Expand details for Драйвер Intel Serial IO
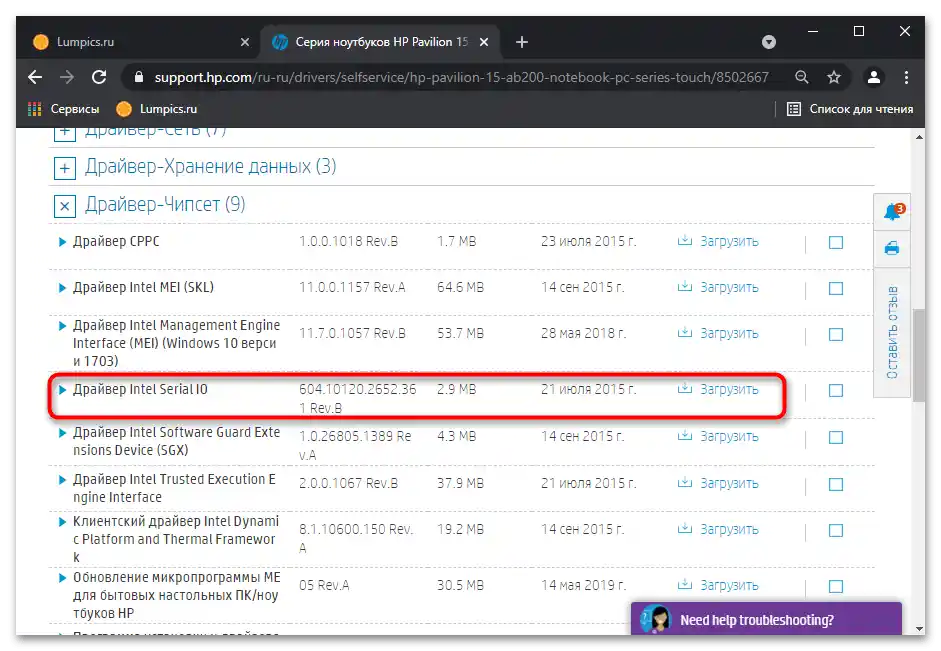The height and width of the screenshot is (651, 941). tap(62, 390)
